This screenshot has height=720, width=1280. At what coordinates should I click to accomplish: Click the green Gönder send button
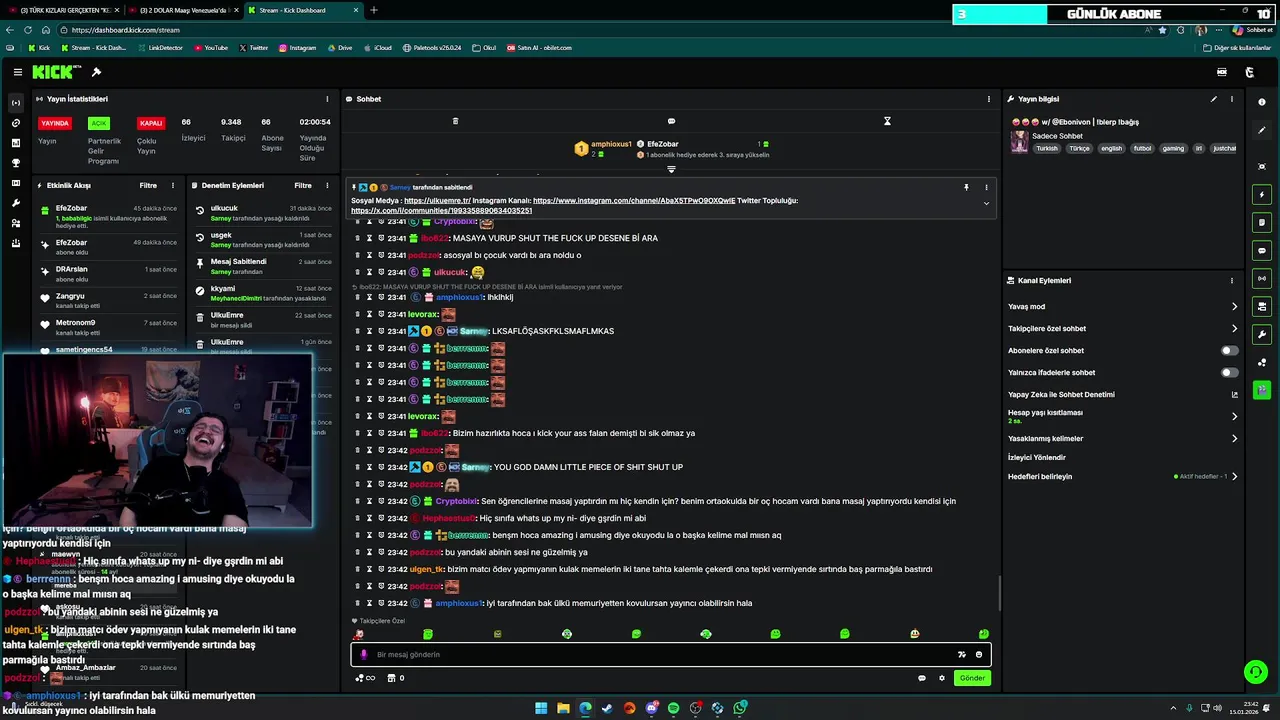[x=972, y=678]
